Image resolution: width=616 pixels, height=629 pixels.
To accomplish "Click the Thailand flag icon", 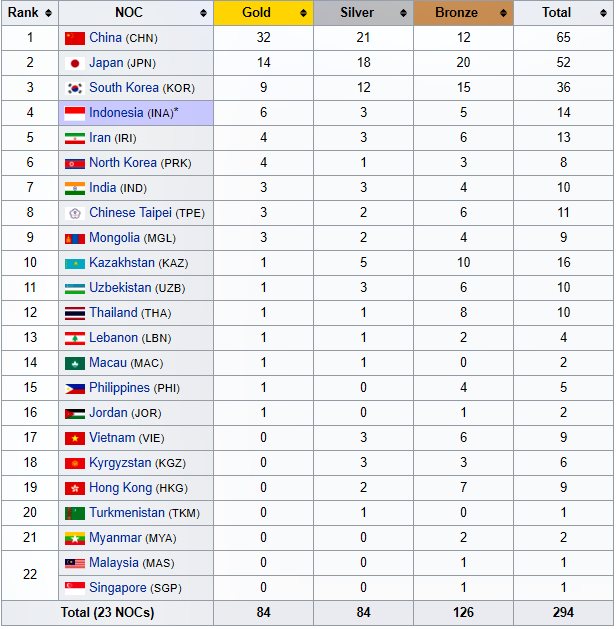I will [75, 313].
